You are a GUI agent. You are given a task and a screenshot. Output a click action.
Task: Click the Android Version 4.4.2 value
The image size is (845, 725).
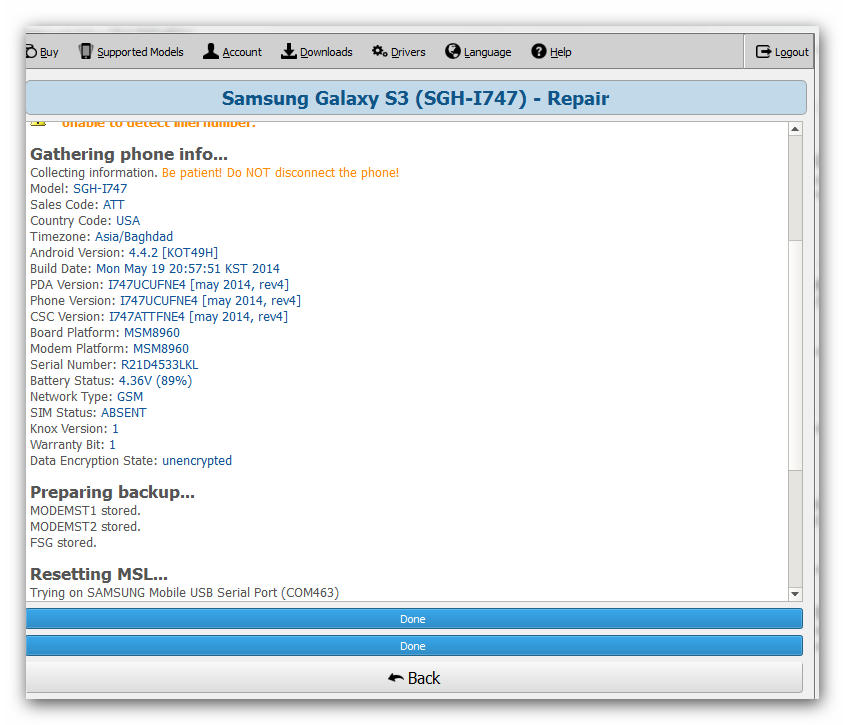click(x=173, y=252)
